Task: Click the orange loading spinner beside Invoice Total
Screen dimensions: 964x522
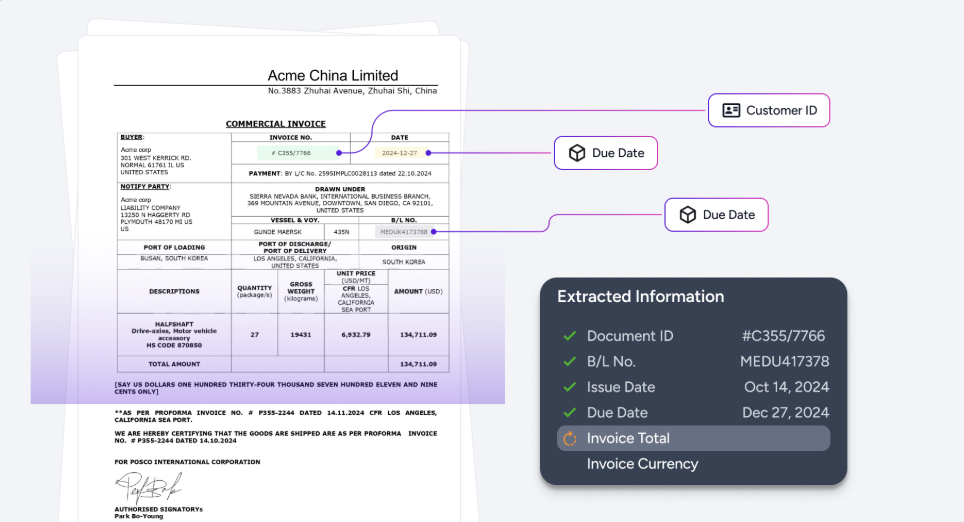Action: (570, 438)
